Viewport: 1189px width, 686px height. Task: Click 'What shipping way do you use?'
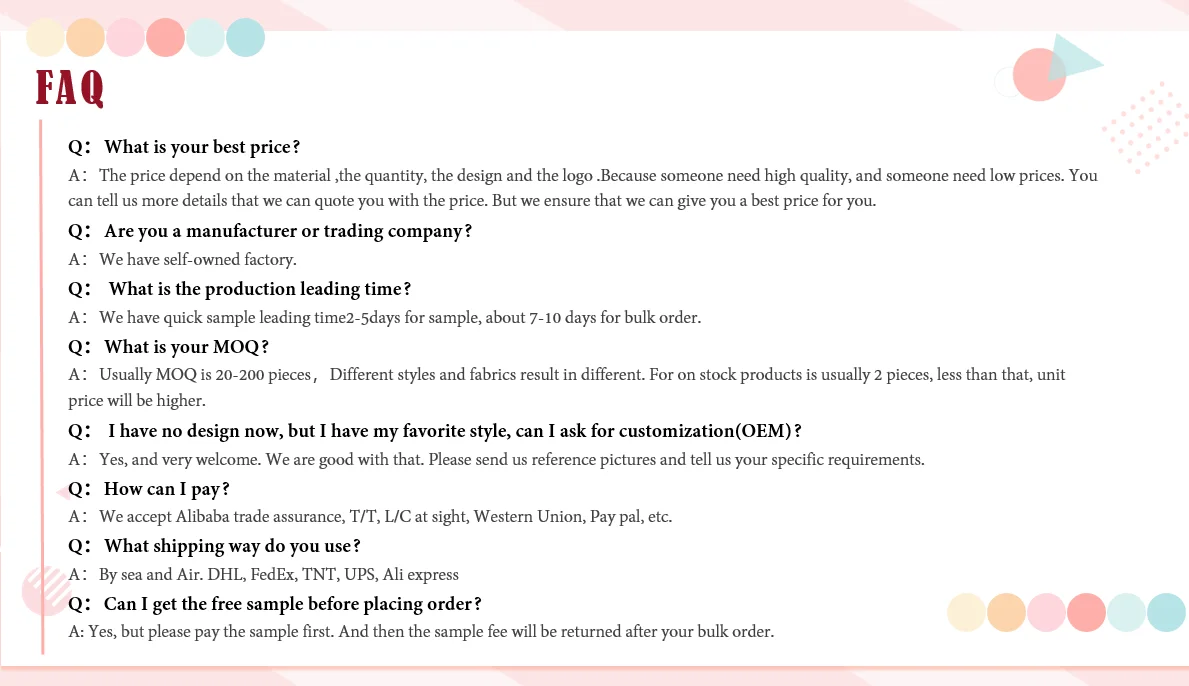coord(215,547)
